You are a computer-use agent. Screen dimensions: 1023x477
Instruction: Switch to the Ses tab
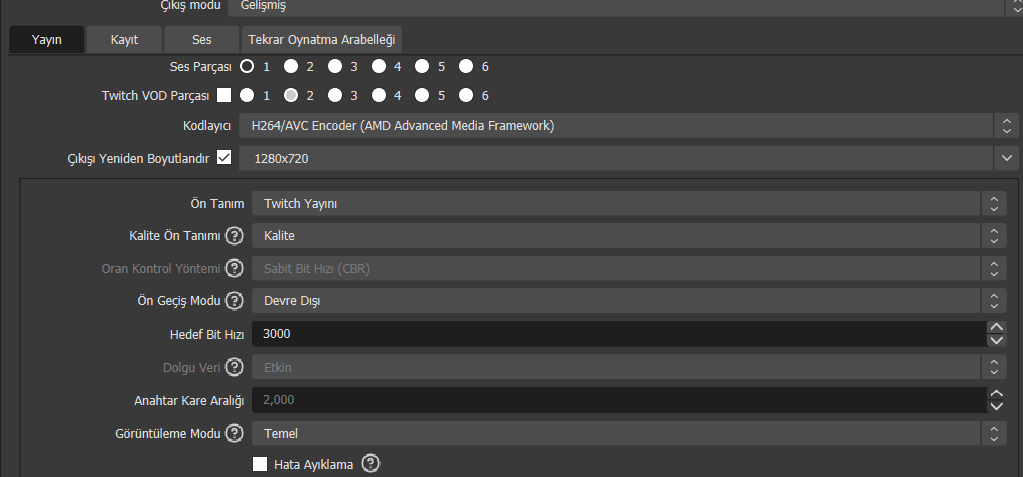(x=201, y=40)
